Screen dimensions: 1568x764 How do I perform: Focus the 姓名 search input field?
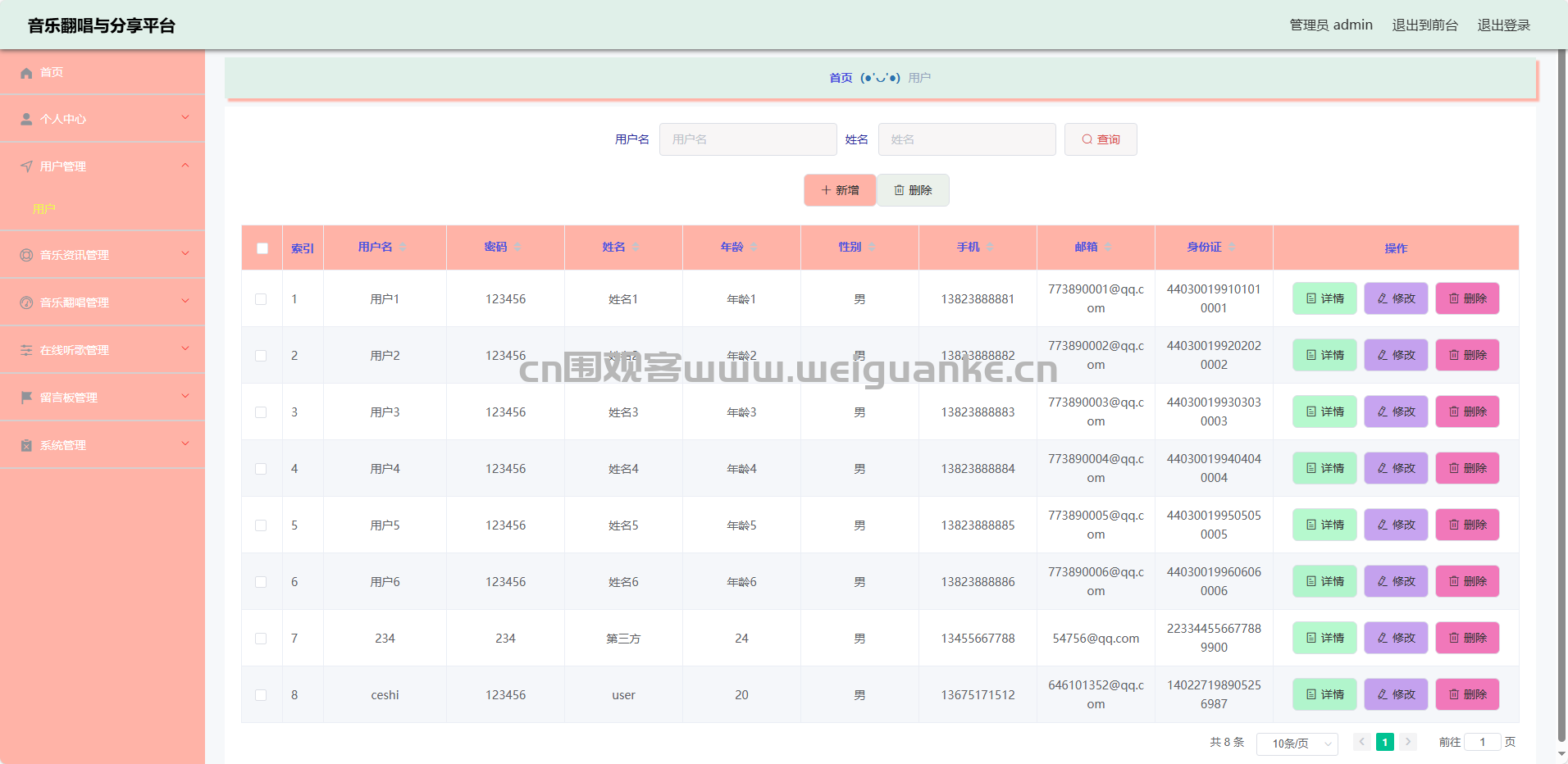[967, 139]
